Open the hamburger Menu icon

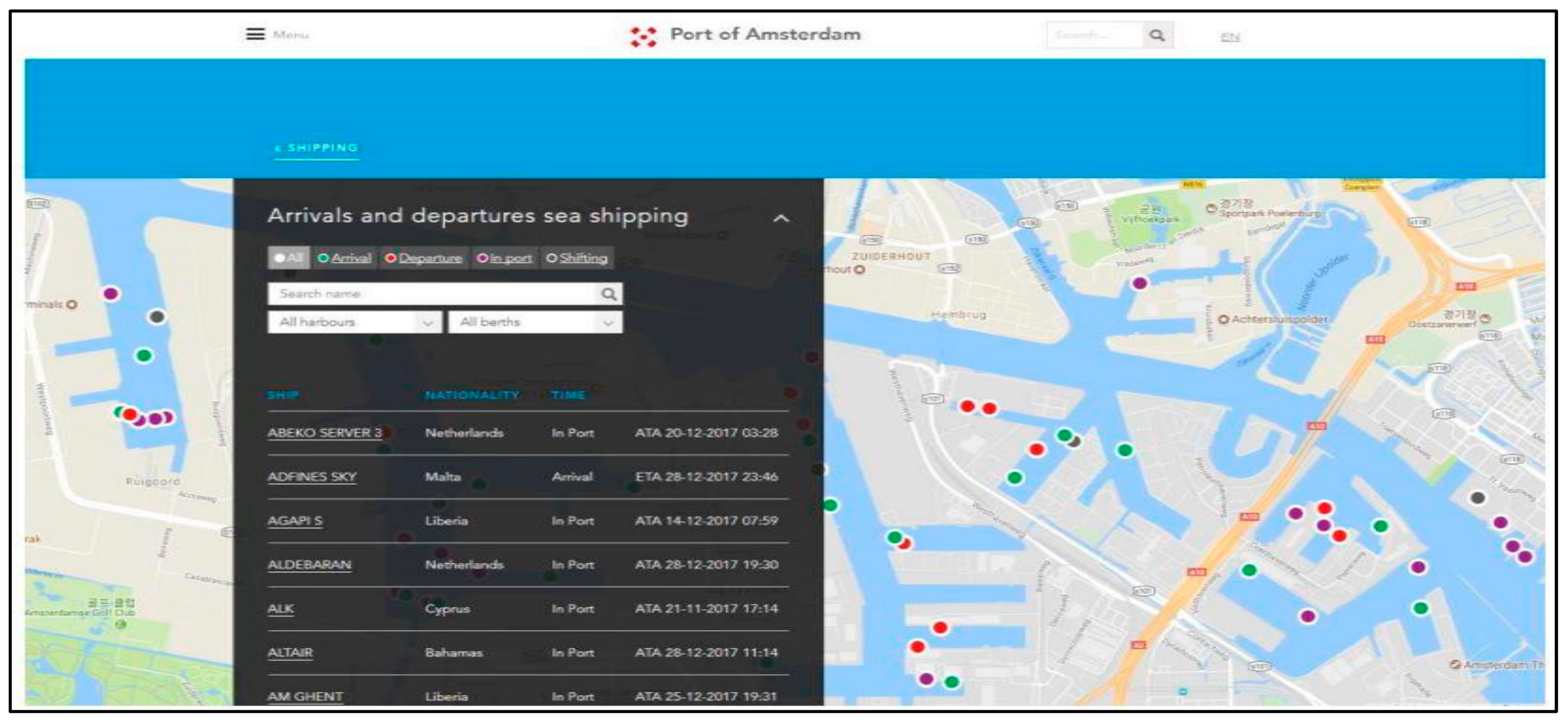coord(255,34)
